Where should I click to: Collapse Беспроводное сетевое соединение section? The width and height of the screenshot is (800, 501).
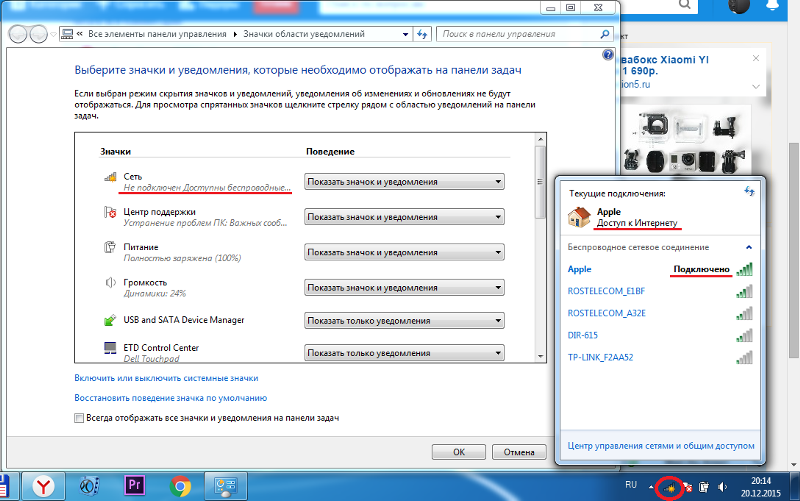tap(748, 247)
